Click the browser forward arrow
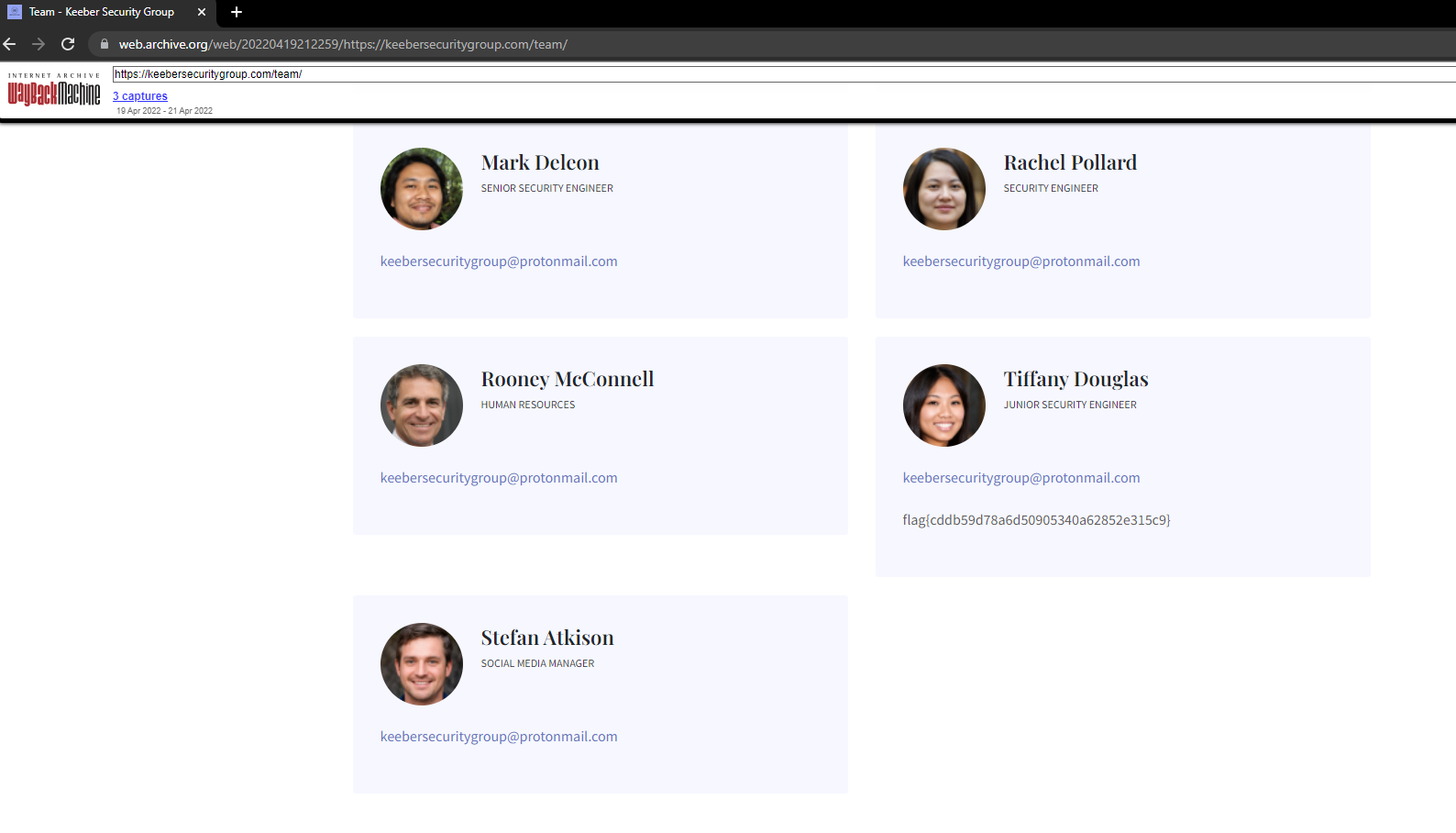Screen dimensions: 1456x833 click(39, 44)
